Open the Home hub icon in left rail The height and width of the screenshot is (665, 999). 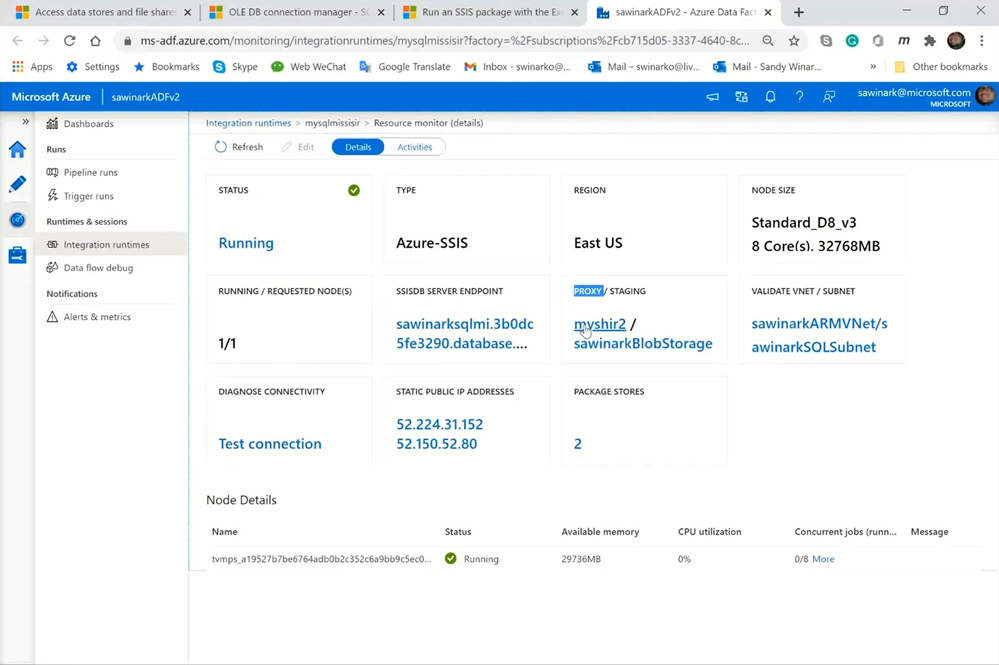coord(17,150)
